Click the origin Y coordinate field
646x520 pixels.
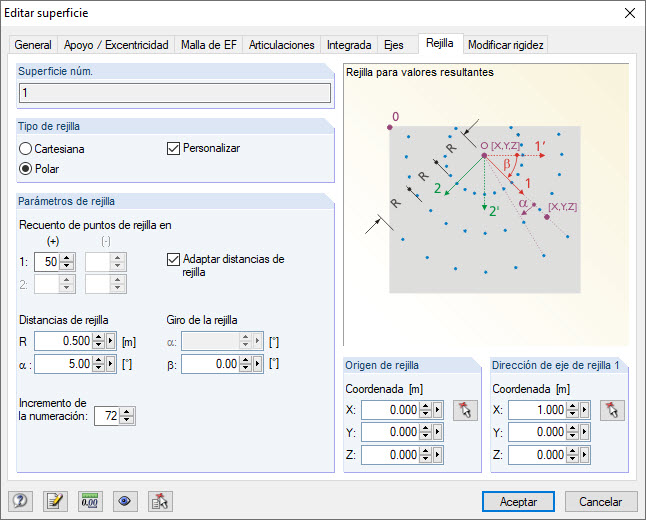(390, 432)
